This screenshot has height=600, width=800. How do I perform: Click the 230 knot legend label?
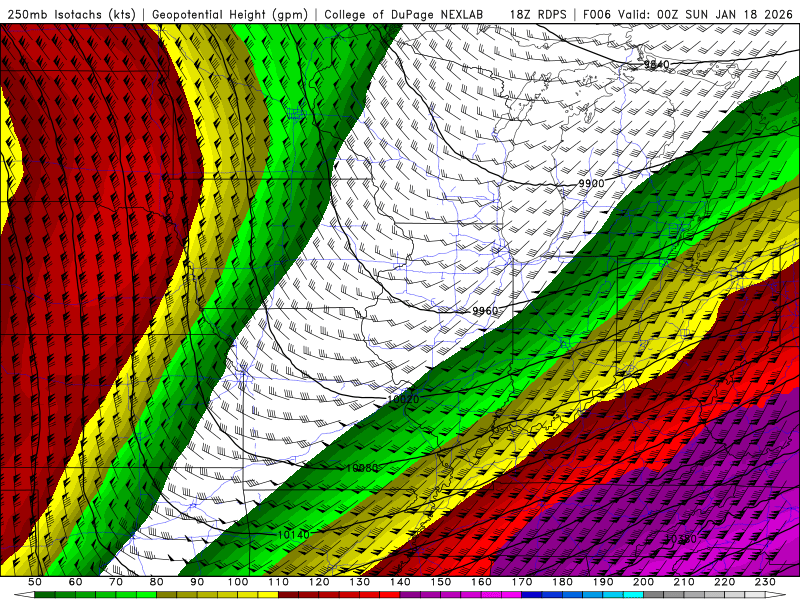(x=765, y=582)
